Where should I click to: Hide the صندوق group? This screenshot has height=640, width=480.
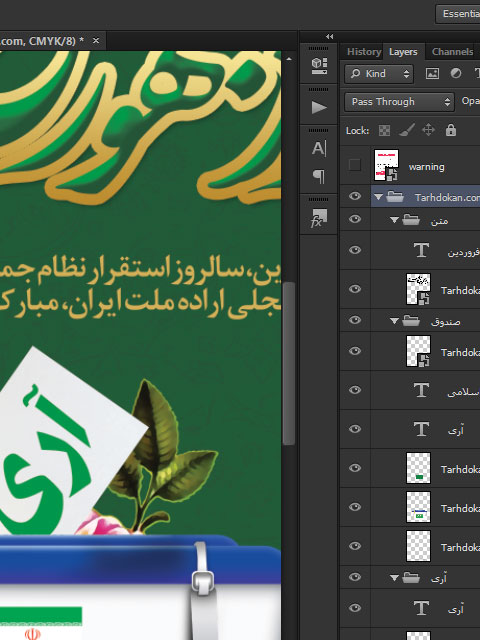tap(355, 320)
